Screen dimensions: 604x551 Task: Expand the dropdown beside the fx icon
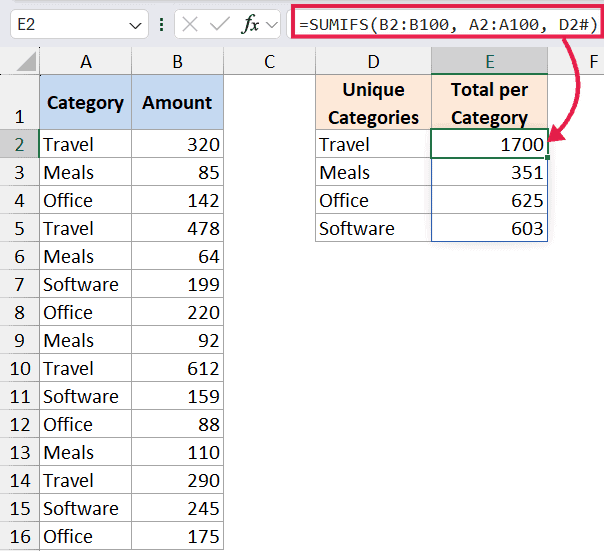272,25
